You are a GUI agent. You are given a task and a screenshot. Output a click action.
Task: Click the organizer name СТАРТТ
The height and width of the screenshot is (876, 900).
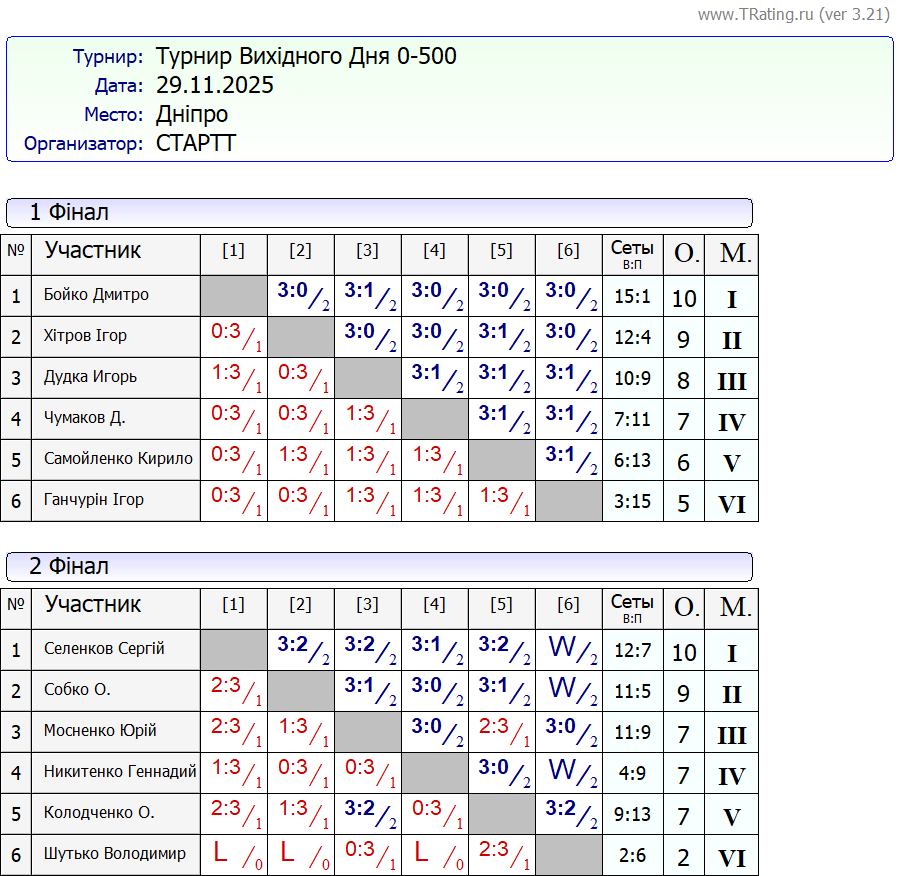(196, 143)
